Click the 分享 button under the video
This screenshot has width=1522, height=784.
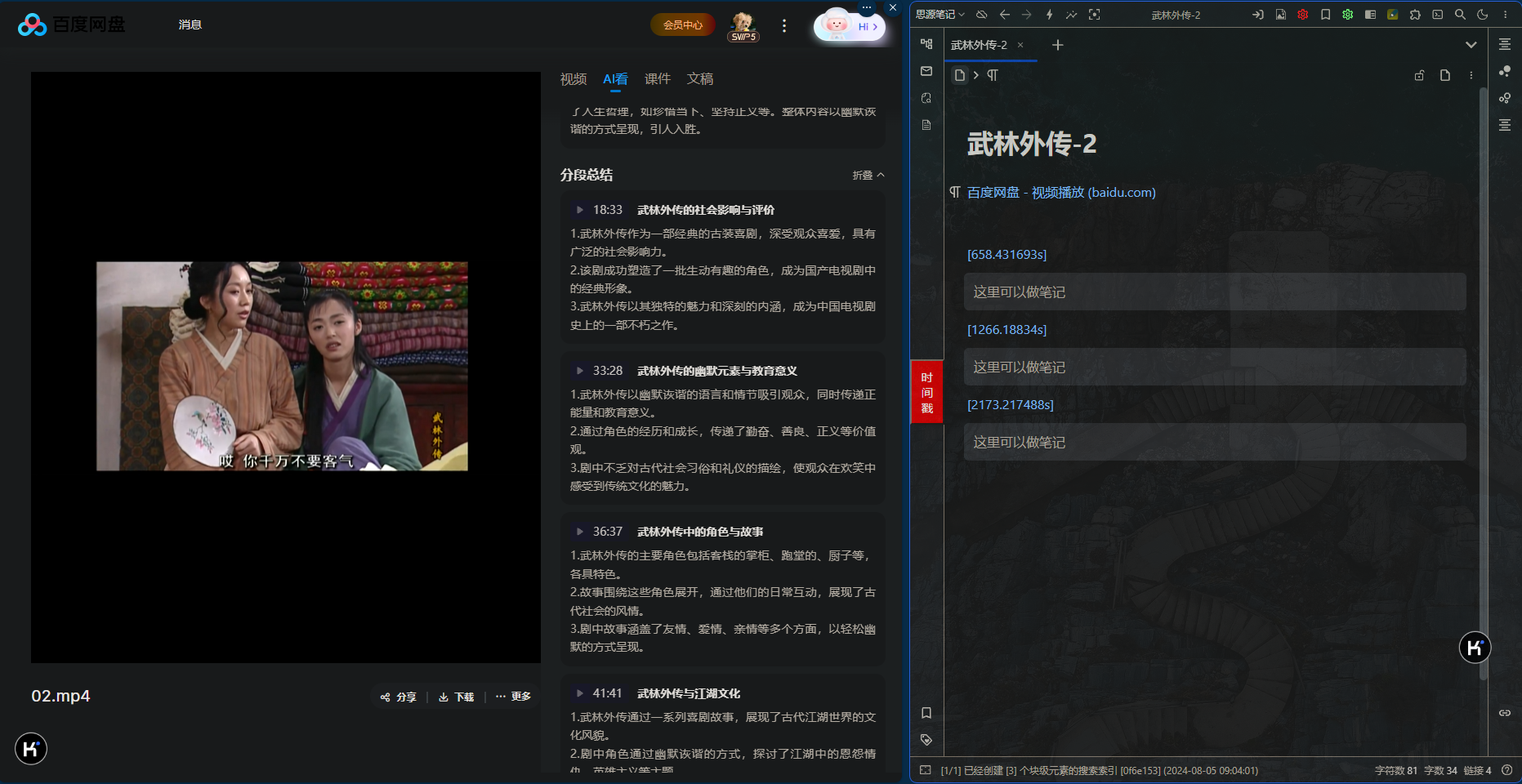click(x=399, y=697)
